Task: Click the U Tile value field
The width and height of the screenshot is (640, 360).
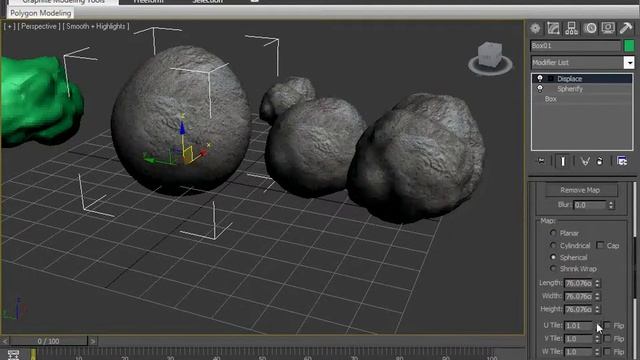Action: pyautogui.click(x=579, y=326)
